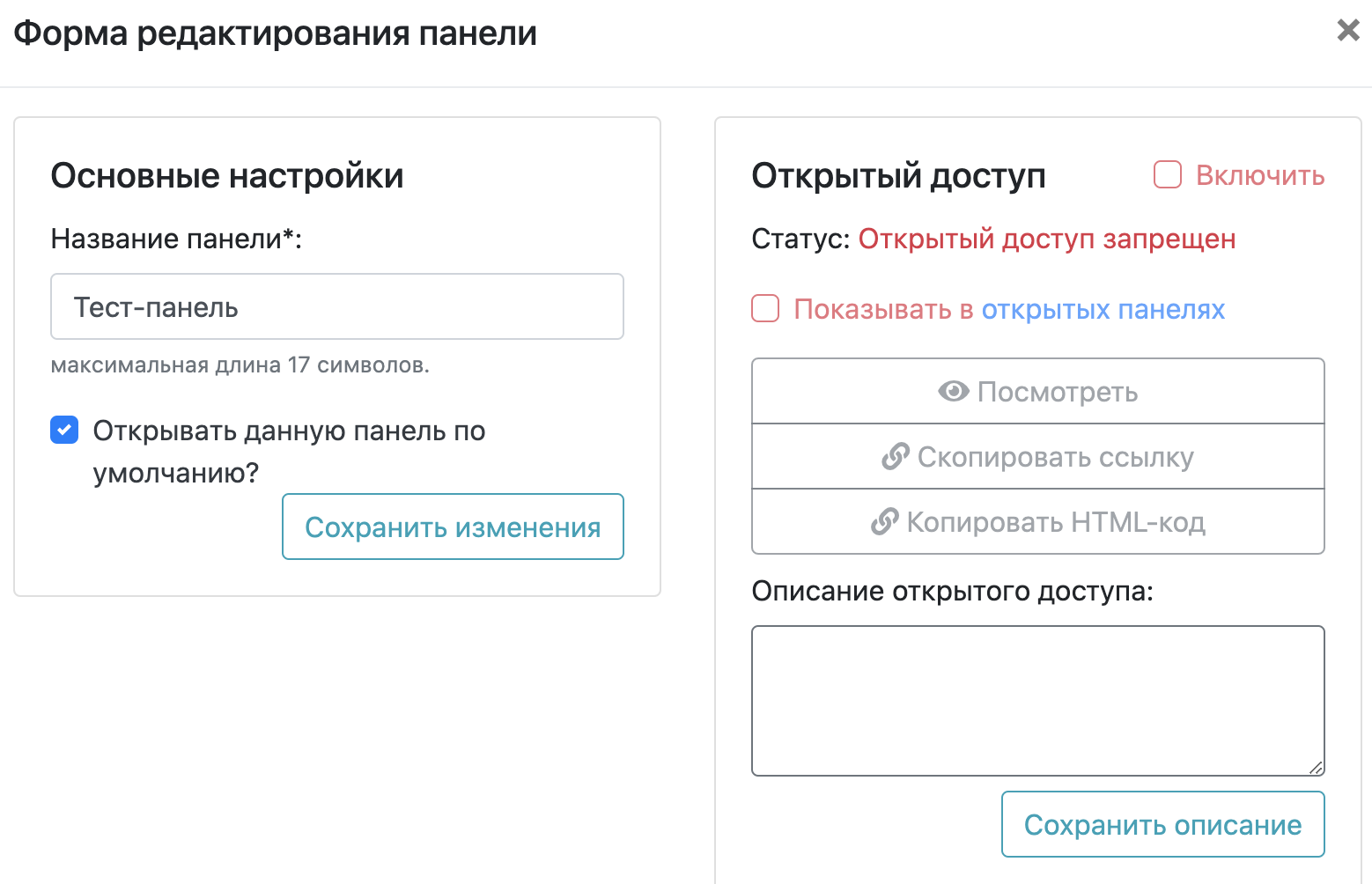Click title Форма редактирования панели
This screenshot has width=1372, height=884.
point(276,33)
